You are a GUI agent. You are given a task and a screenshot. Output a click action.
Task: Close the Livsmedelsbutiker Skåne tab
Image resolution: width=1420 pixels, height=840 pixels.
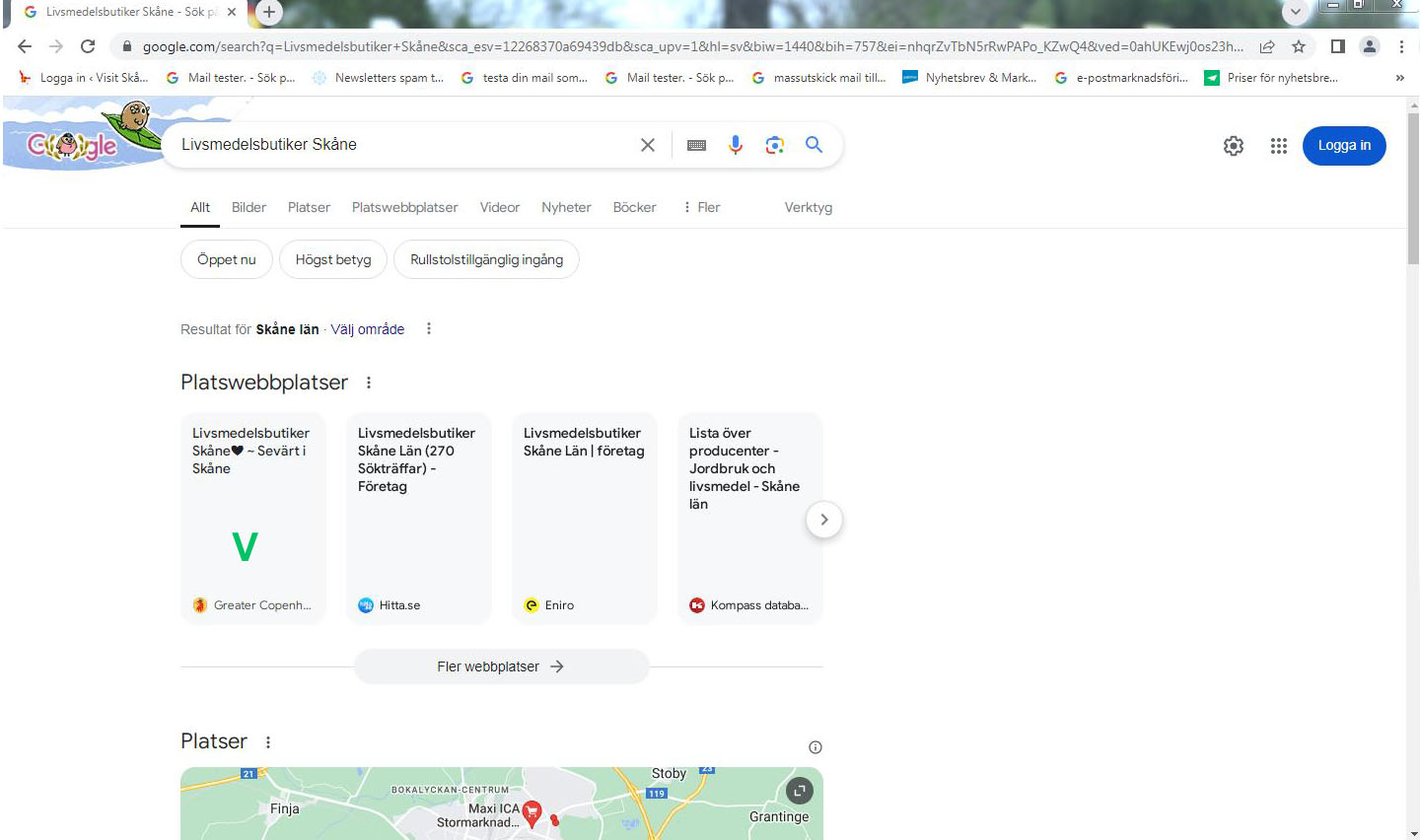(x=232, y=12)
